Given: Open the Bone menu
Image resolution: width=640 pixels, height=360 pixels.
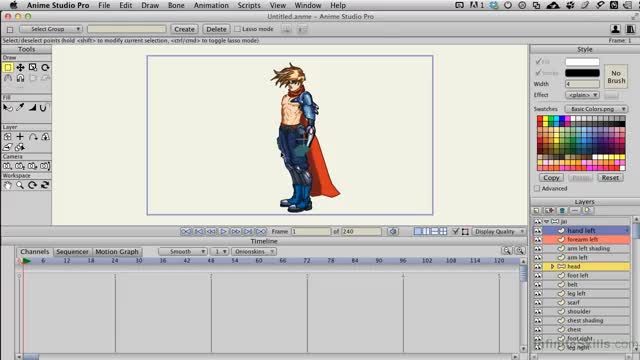Looking at the screenshot, I should 176,5.
